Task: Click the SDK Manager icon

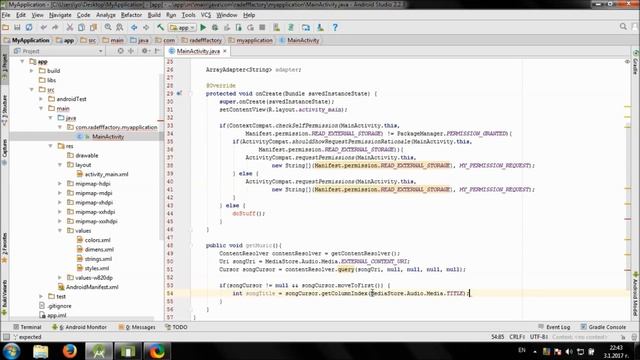Action: pyautogui.click(x=320, y=27)
